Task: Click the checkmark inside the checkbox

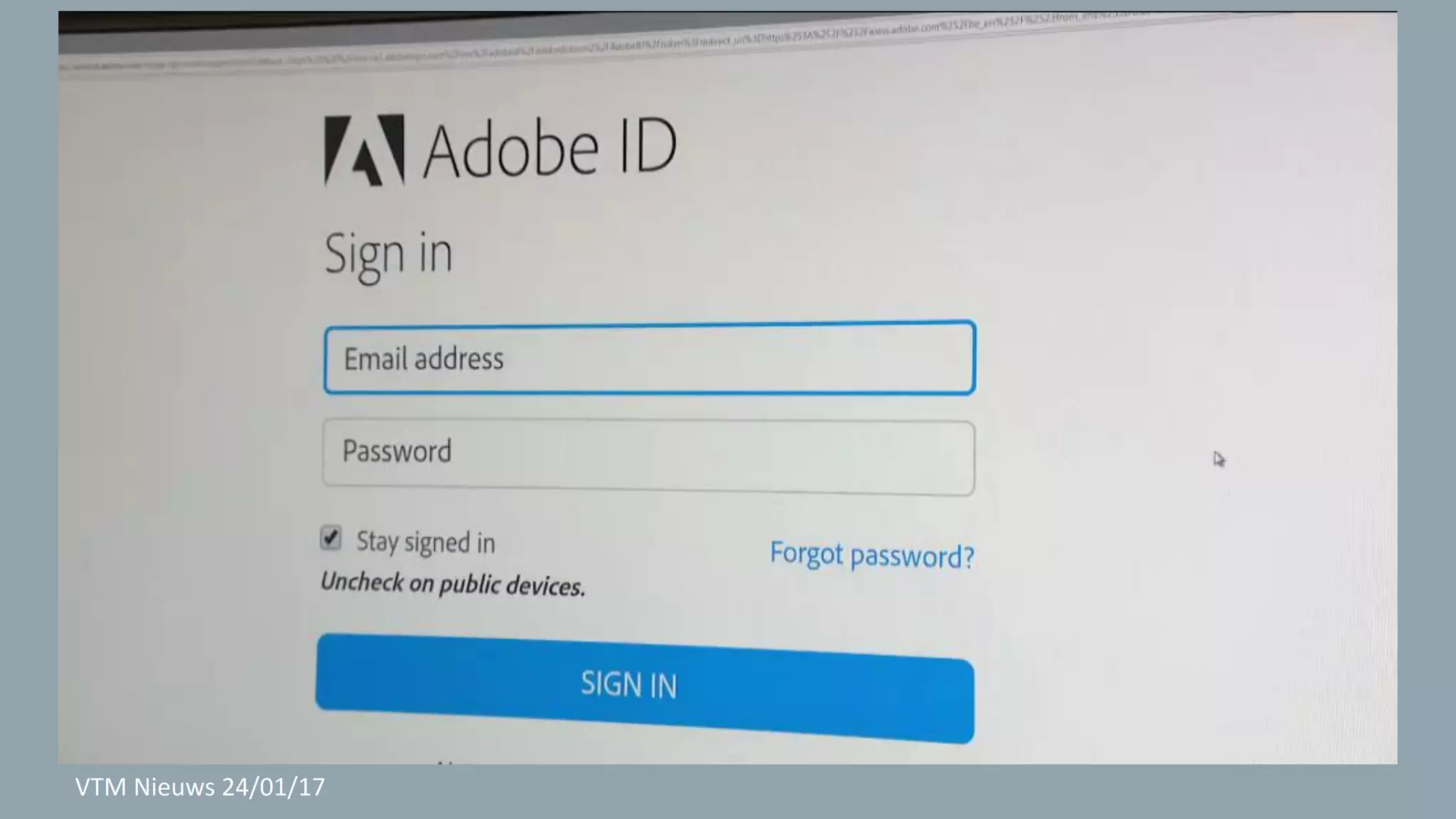Action: (331, 537)
